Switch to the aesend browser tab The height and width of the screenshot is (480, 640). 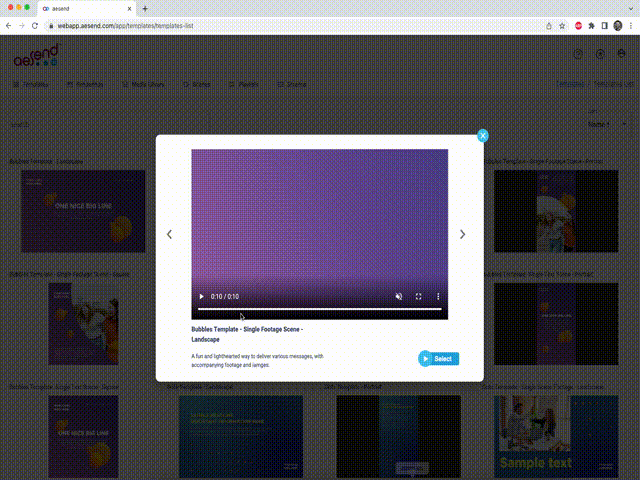(x=85, y=8)
